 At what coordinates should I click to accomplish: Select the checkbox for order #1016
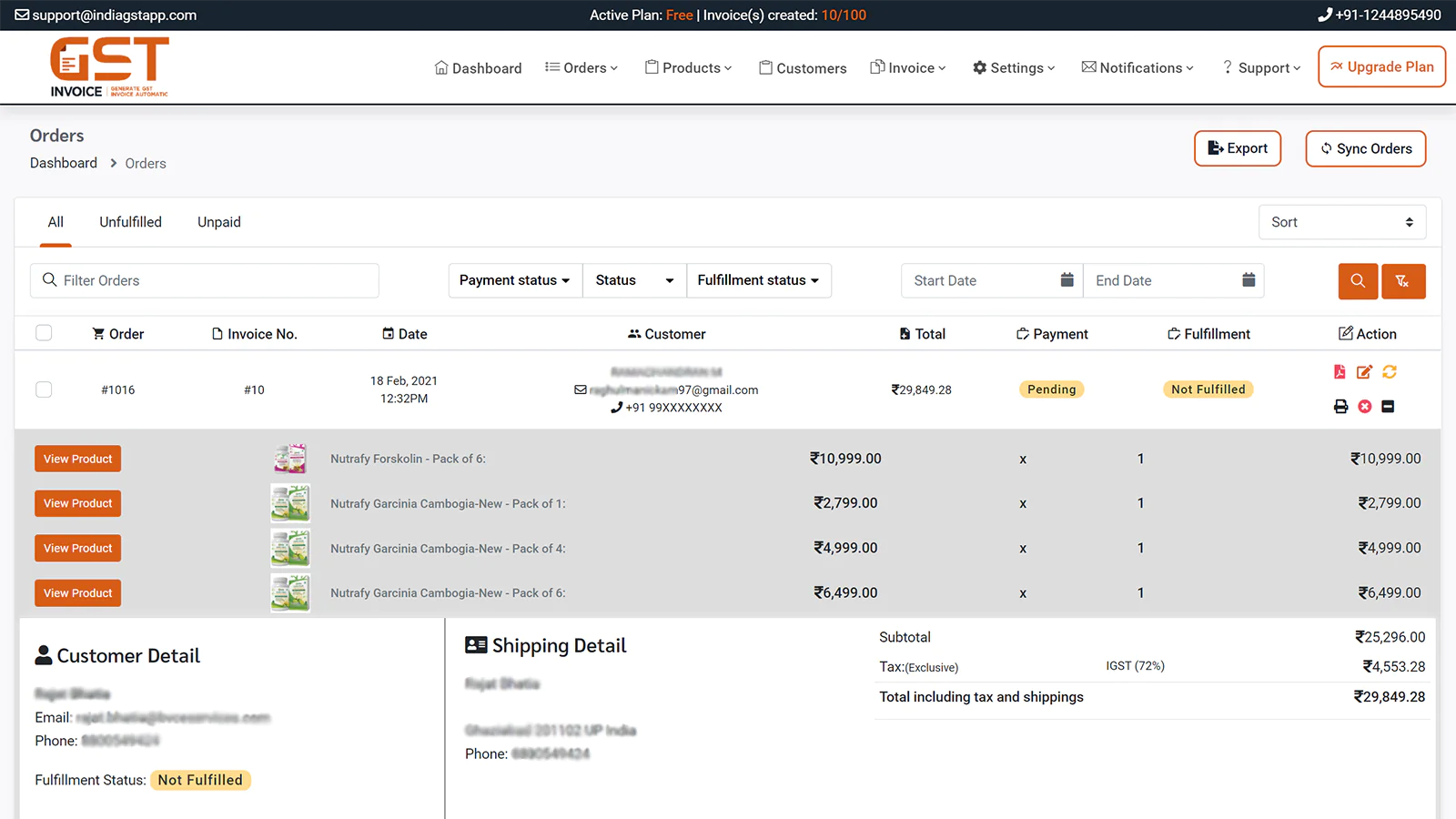tap(44, 389)
